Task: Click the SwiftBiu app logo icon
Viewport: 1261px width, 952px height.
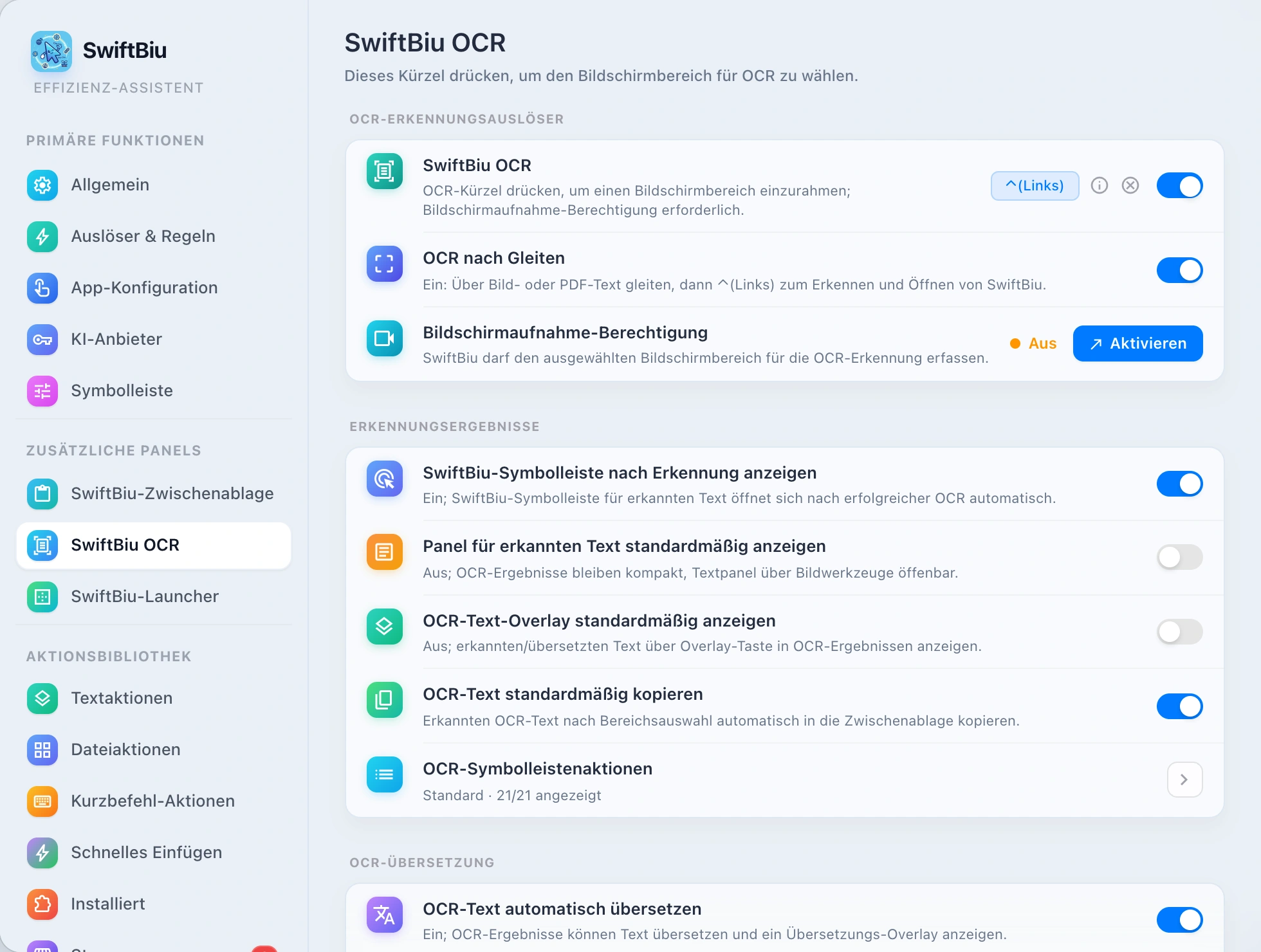Action: point(51,51)
